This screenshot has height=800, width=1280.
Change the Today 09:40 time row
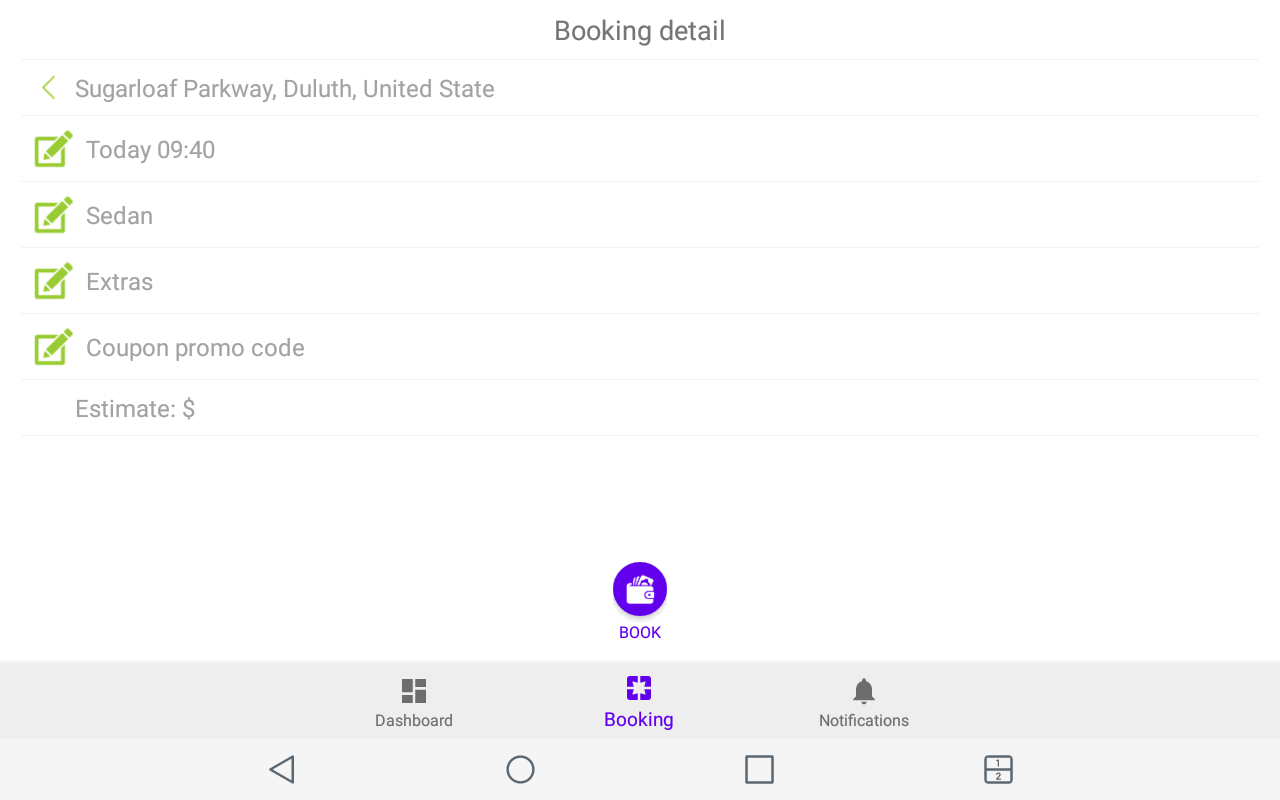coord(640,149)
